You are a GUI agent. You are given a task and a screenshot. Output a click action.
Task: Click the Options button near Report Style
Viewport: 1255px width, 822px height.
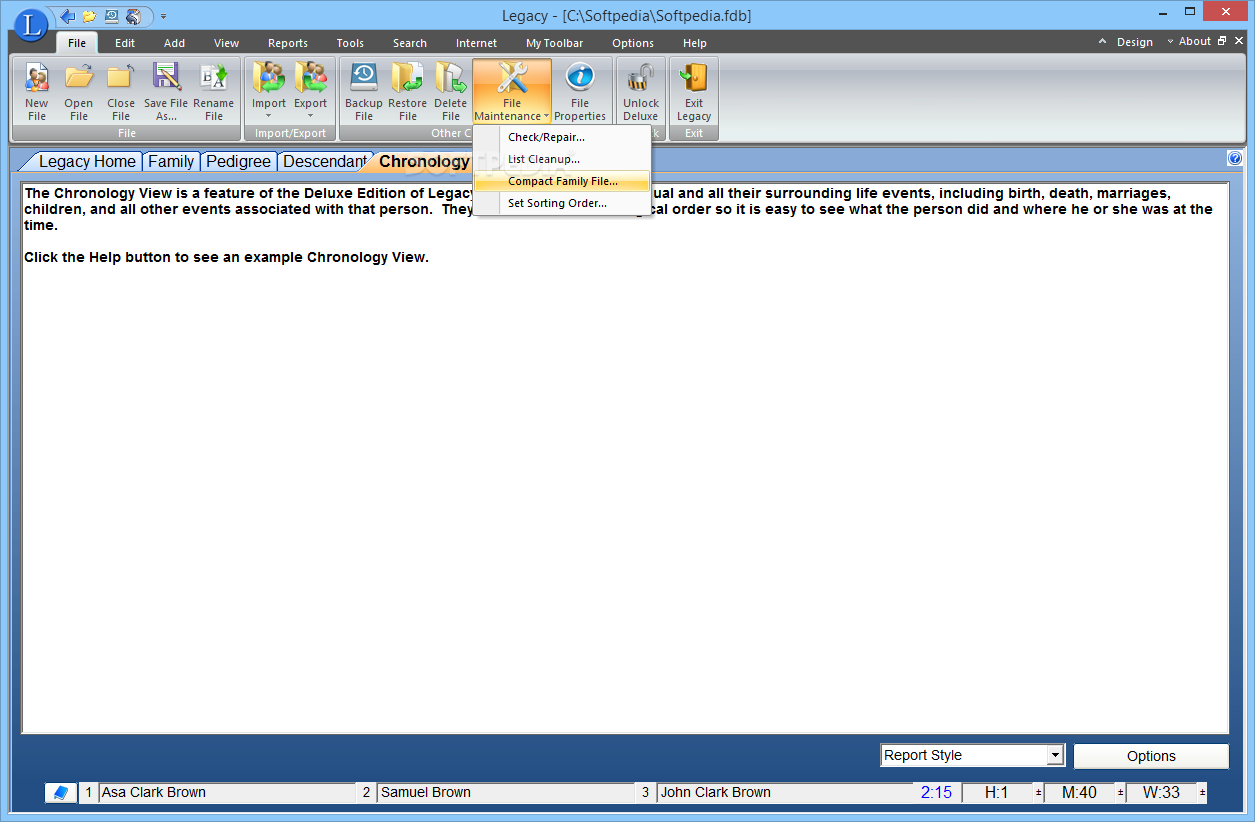pos(1151,756)
